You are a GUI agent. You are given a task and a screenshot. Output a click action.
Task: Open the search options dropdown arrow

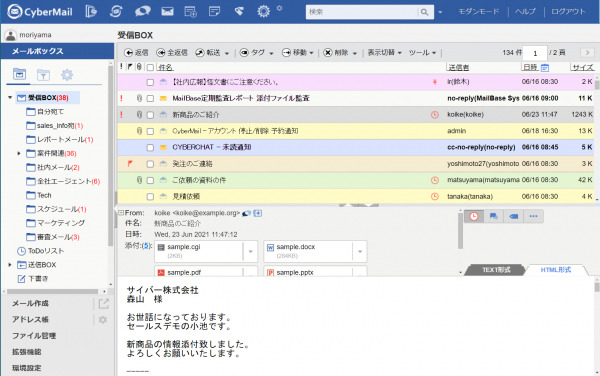click(x=440, y=12)
